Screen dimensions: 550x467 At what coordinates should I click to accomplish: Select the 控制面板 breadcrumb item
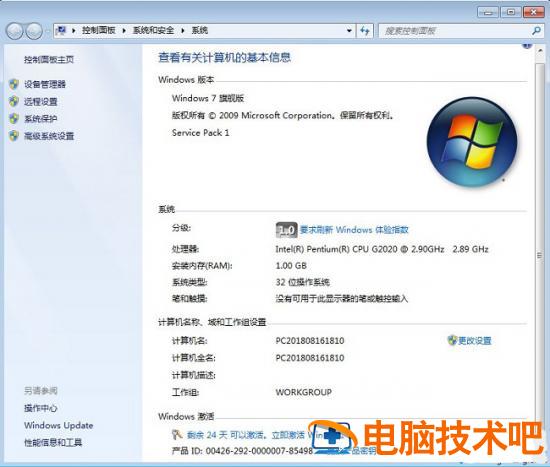tap(99, 31)
